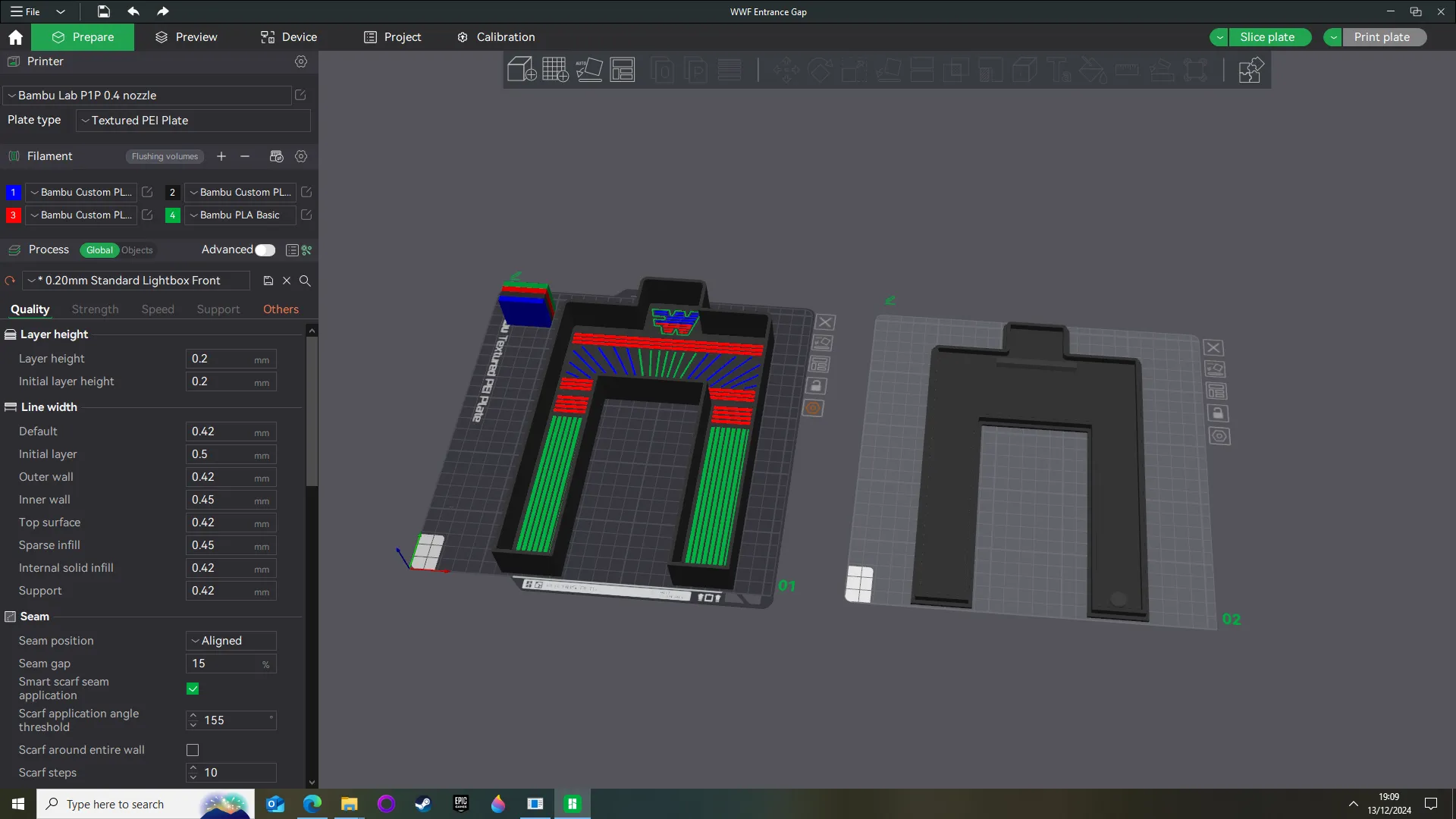Open plate 01 settings hexagon icon
This screenshot has height=819, width=1456.
click(813, 408)
